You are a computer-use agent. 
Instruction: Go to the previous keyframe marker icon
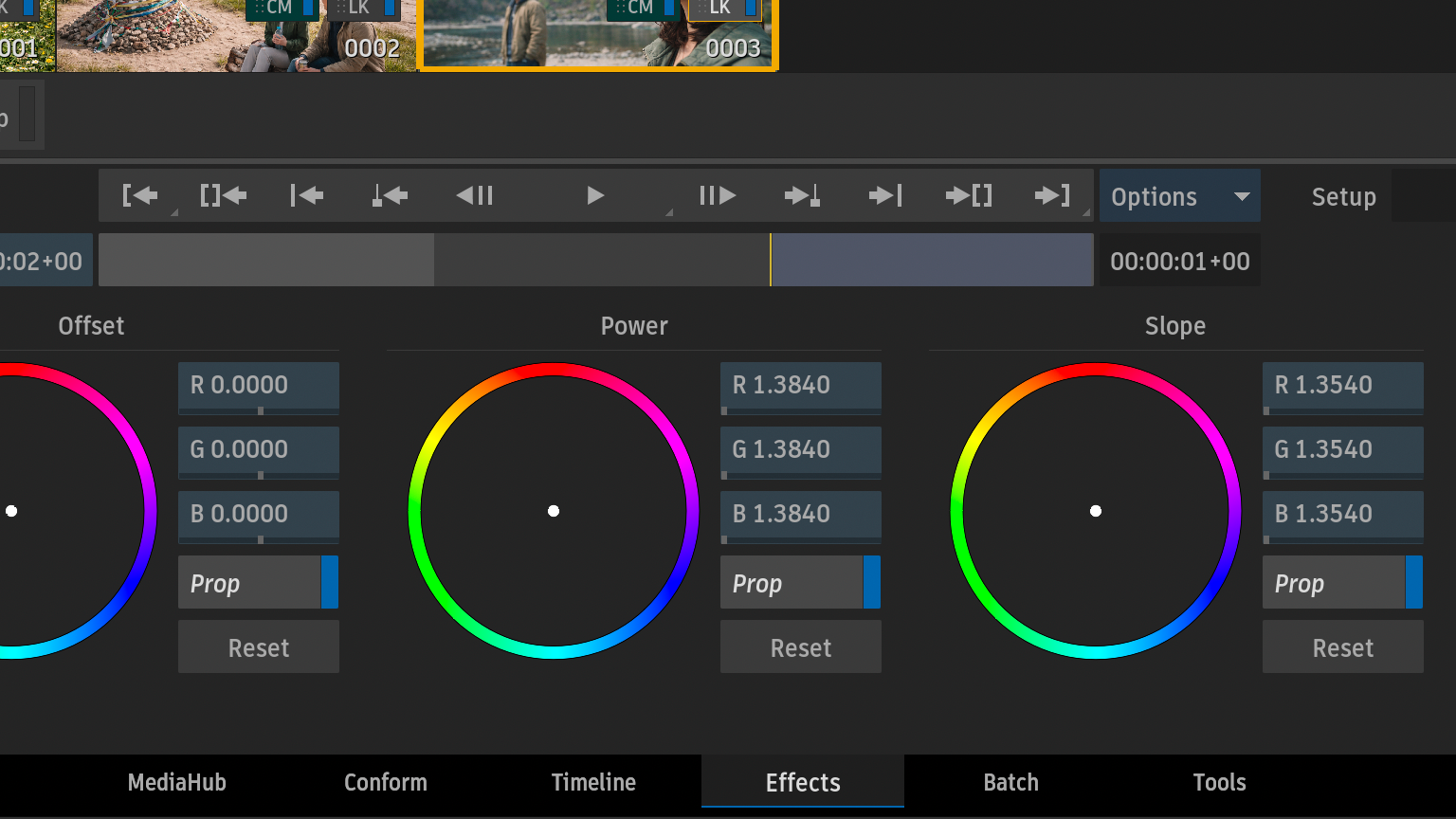coord(390,196)
